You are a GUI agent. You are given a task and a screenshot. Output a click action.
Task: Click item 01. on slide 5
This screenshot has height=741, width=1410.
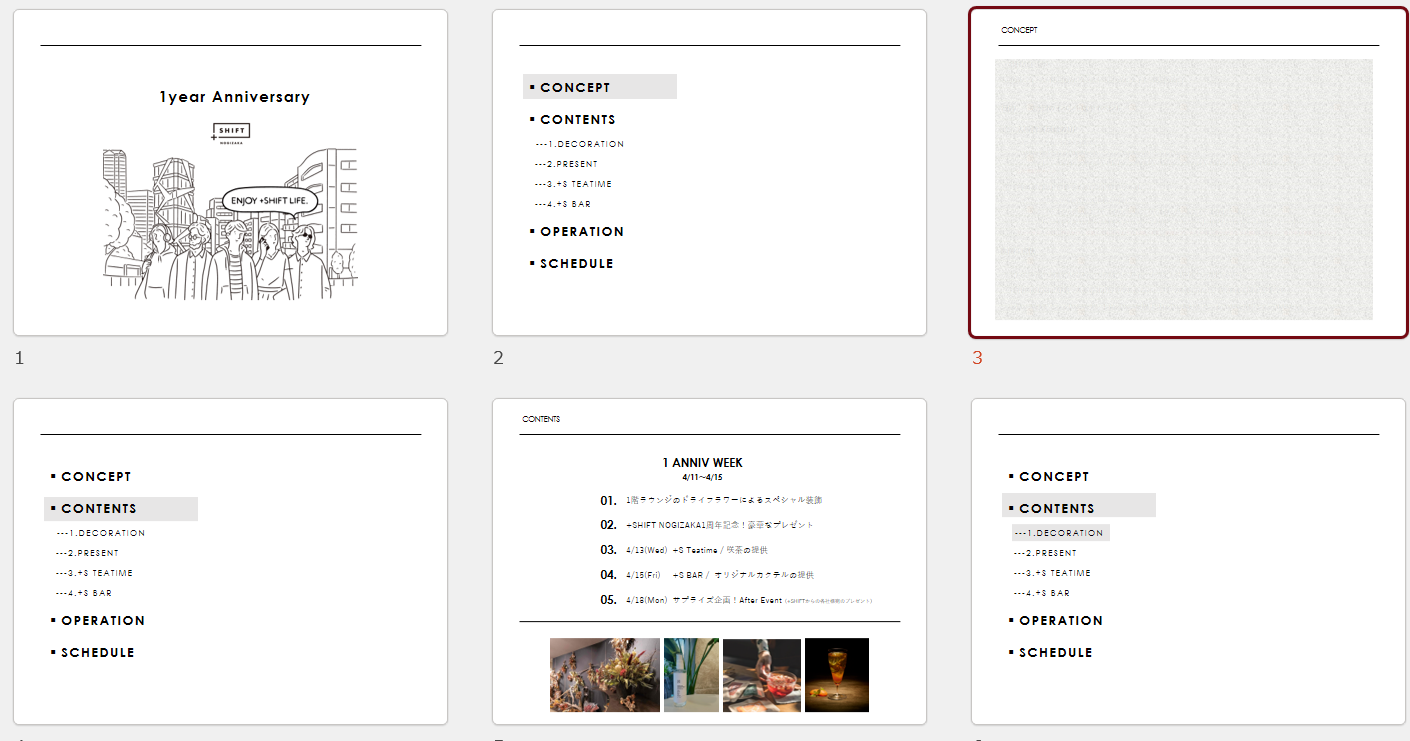click(711, 500)
